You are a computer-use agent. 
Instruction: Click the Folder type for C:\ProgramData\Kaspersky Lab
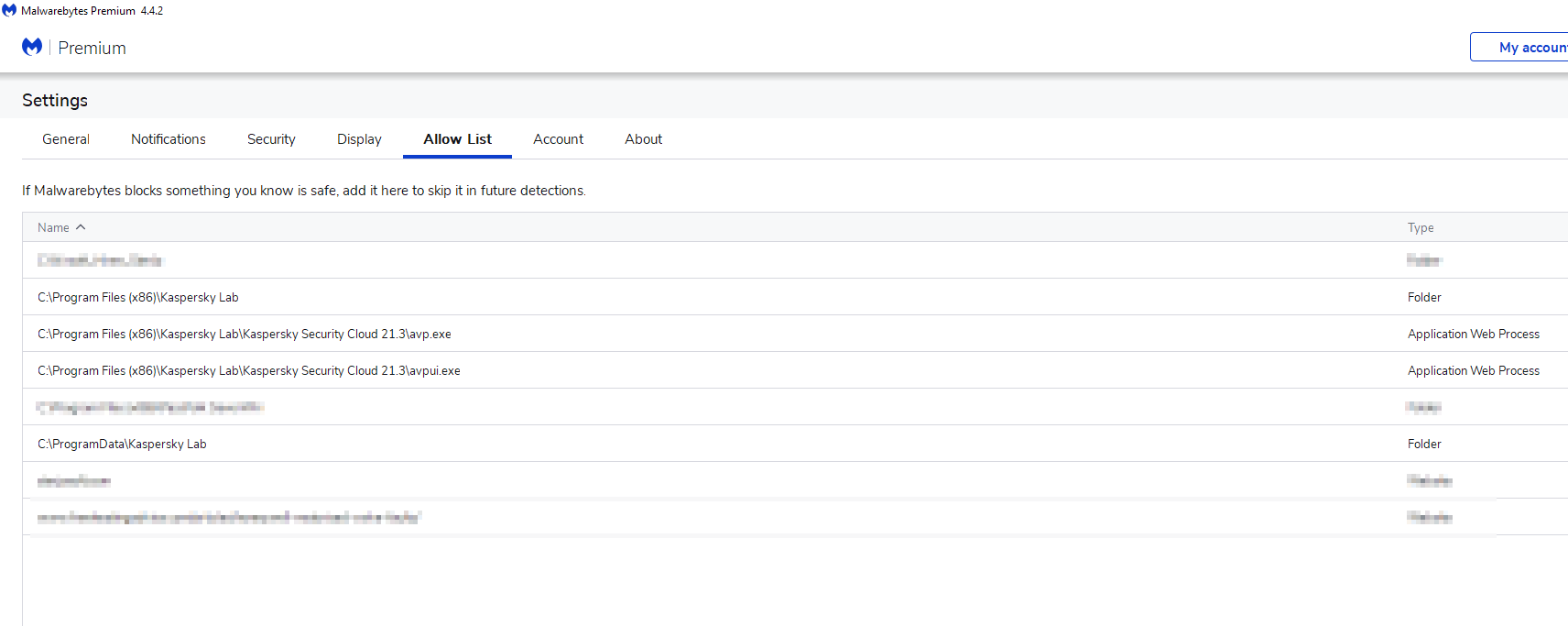click(1424, 444)
